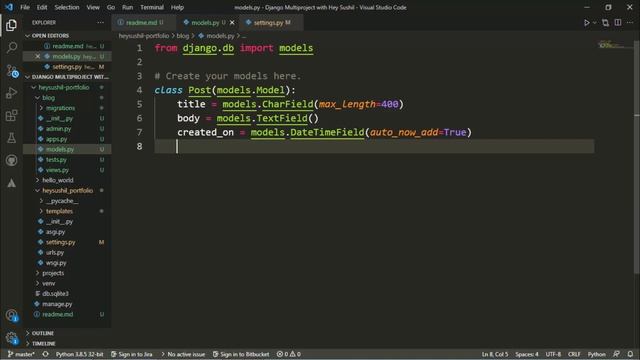Open the Edit menu
This screenshot has width=640, height=360.
point(42,7)
